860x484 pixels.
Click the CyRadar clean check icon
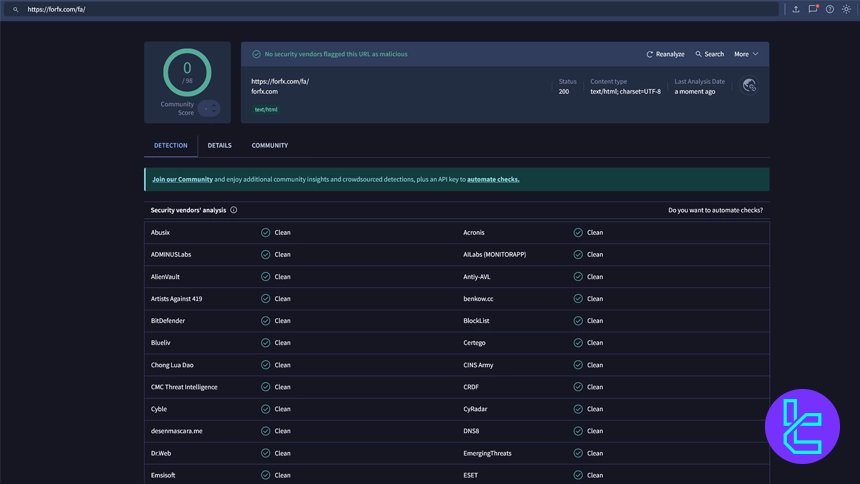(578, 409)
